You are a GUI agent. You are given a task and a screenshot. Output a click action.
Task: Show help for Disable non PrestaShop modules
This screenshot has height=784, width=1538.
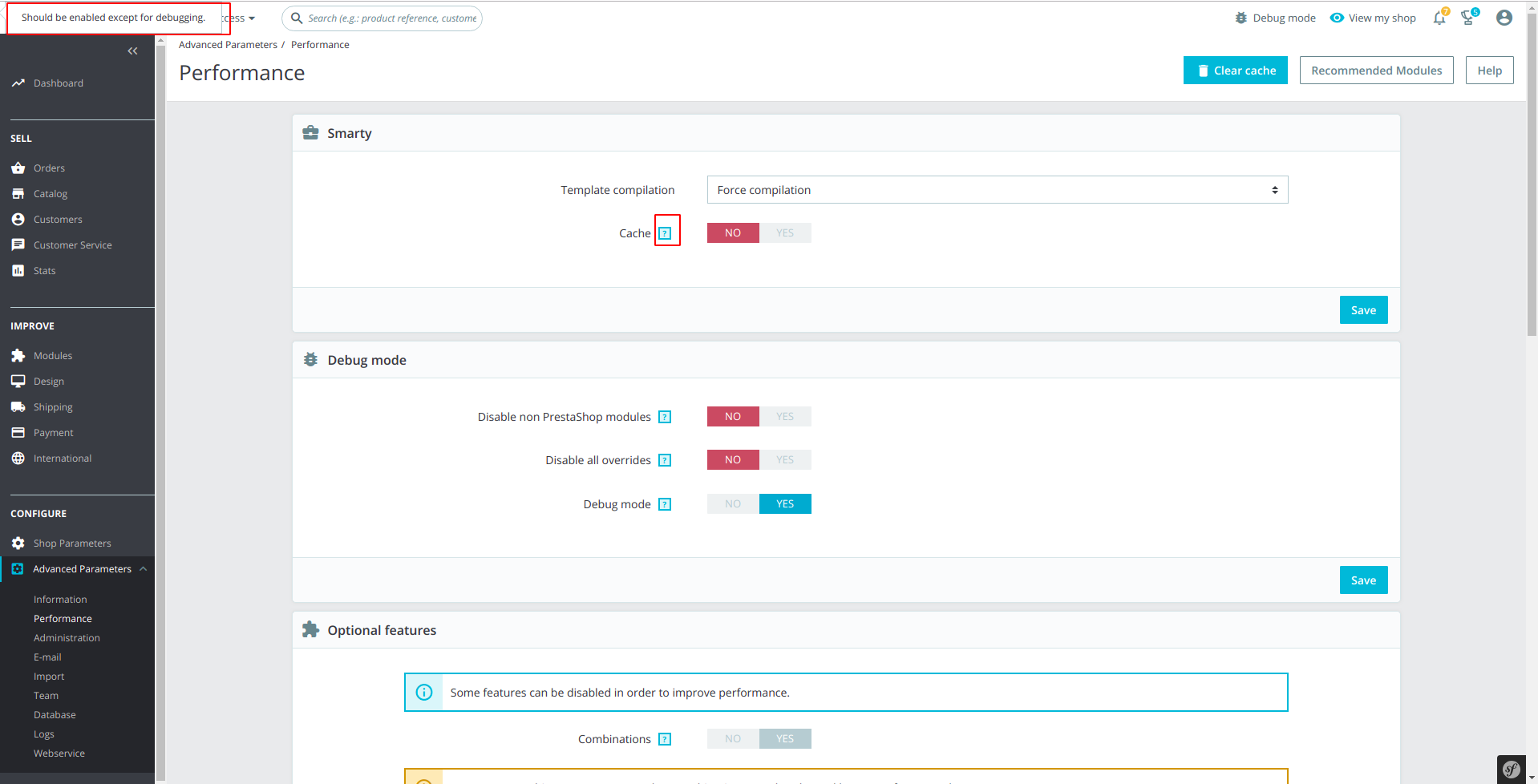point(665,417)
